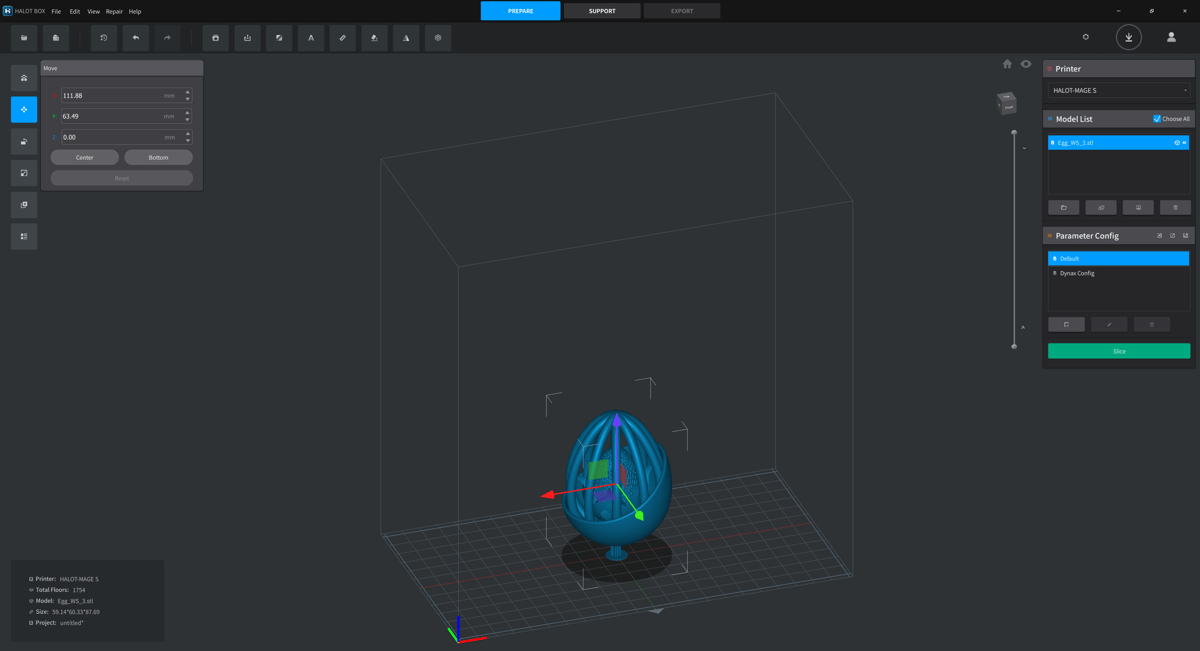Click the Bottom button in Move panel
Viewport: 1200px width, 651px height.
click(159, 157)
